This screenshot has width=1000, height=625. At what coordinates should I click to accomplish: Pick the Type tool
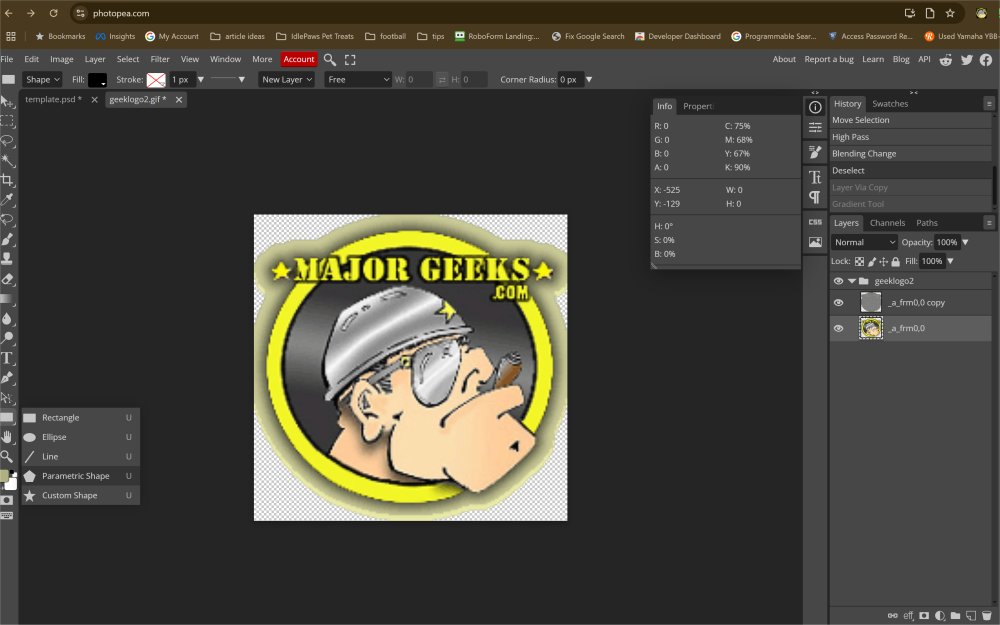pyautogui.click(x=7, y=358)
